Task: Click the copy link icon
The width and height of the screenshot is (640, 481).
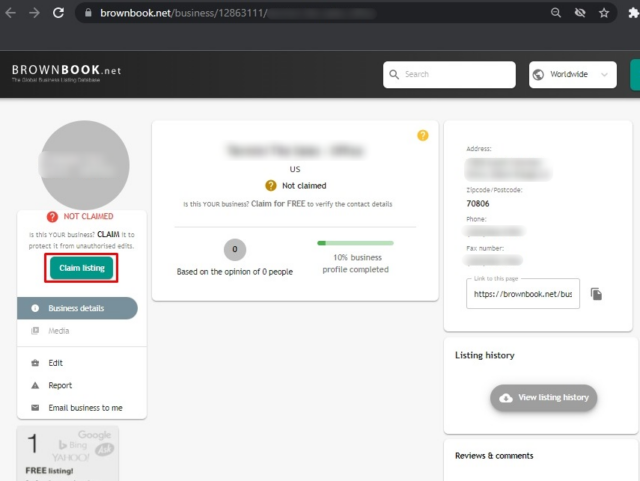Action: coord(596,294)
